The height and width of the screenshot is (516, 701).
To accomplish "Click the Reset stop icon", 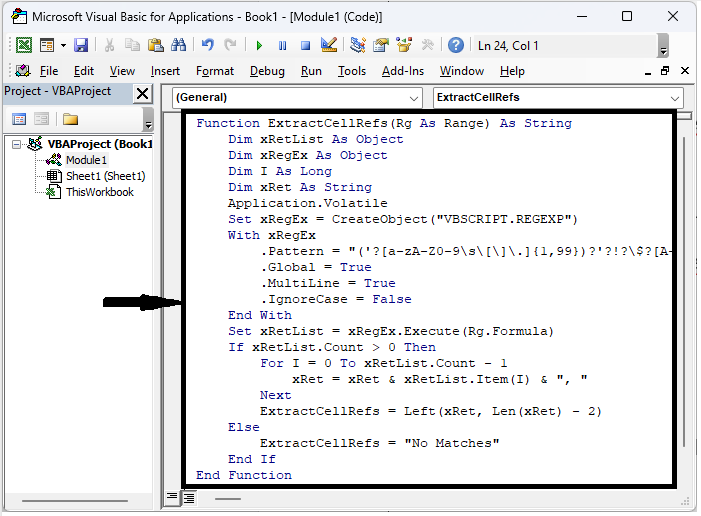I will [305, 45].
